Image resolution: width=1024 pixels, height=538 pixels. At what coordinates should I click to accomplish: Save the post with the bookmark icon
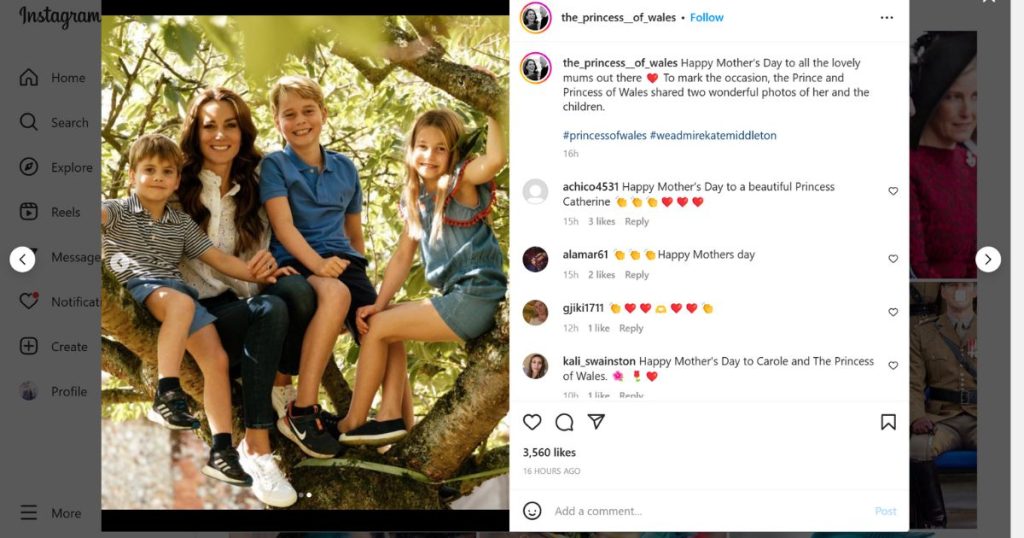pos(888,422)
